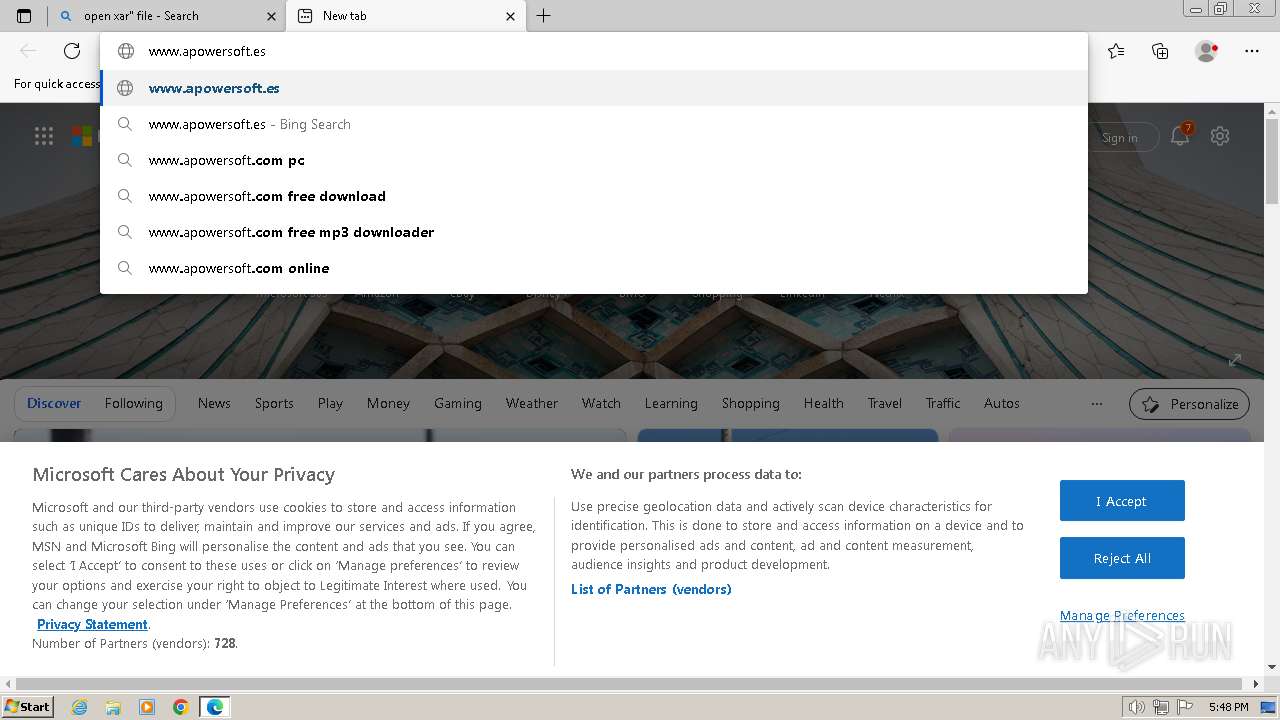Image resolution: width=1280 pixels, height=720 pixels.
Task: Open the Shopping category
Action: (x=751, y=403)
